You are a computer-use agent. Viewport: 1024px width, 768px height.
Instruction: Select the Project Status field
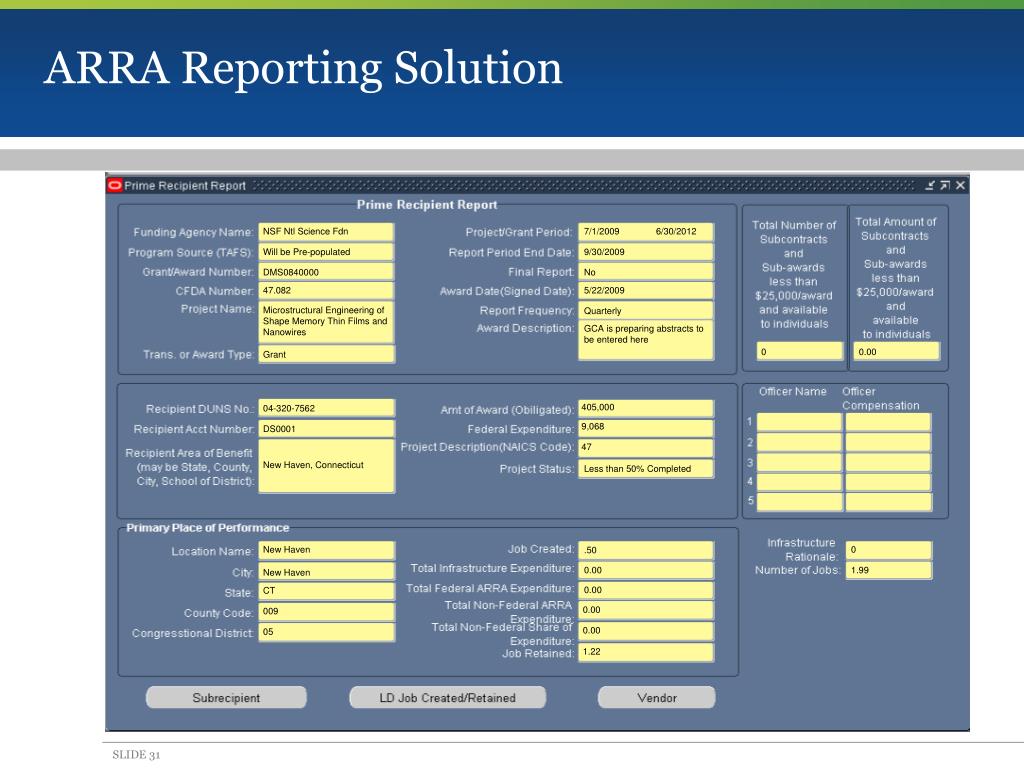[646, 469]
